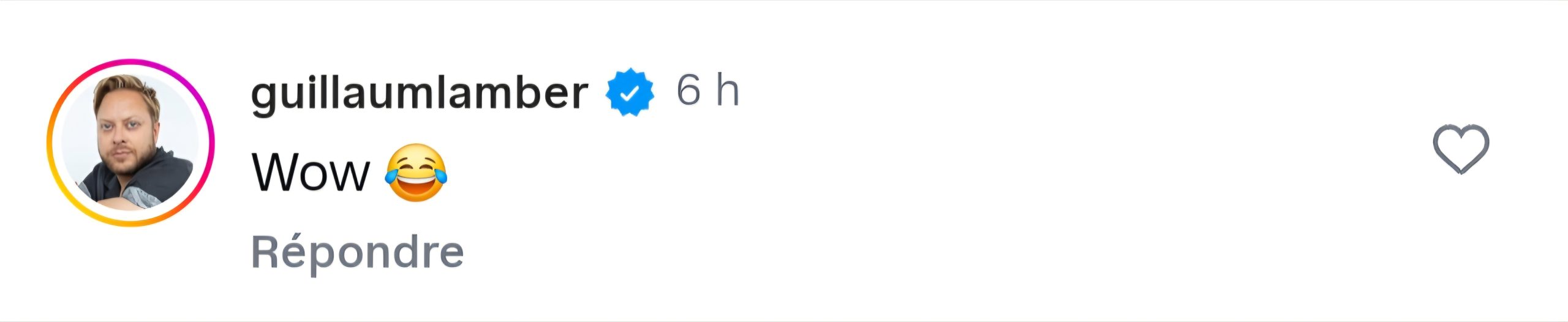Open guillaumlamber's profile picture

pyautogui.click(x=130, y=143)
